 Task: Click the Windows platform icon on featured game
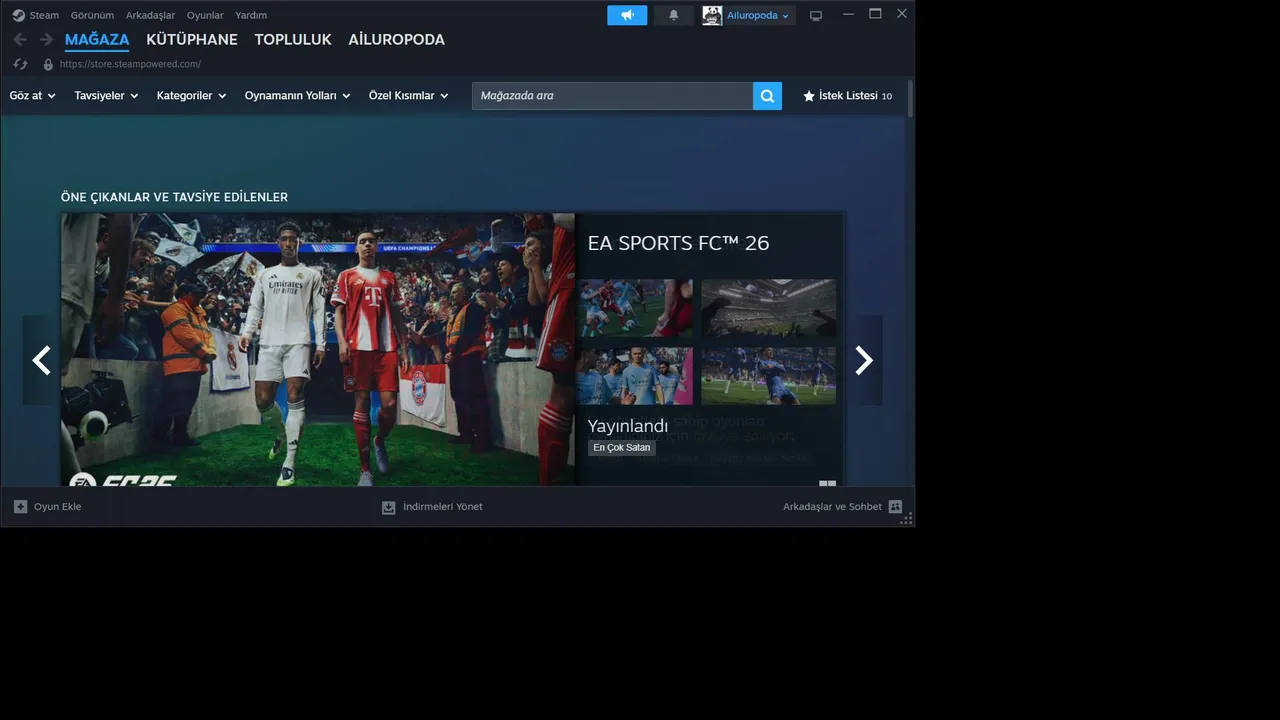827,483
